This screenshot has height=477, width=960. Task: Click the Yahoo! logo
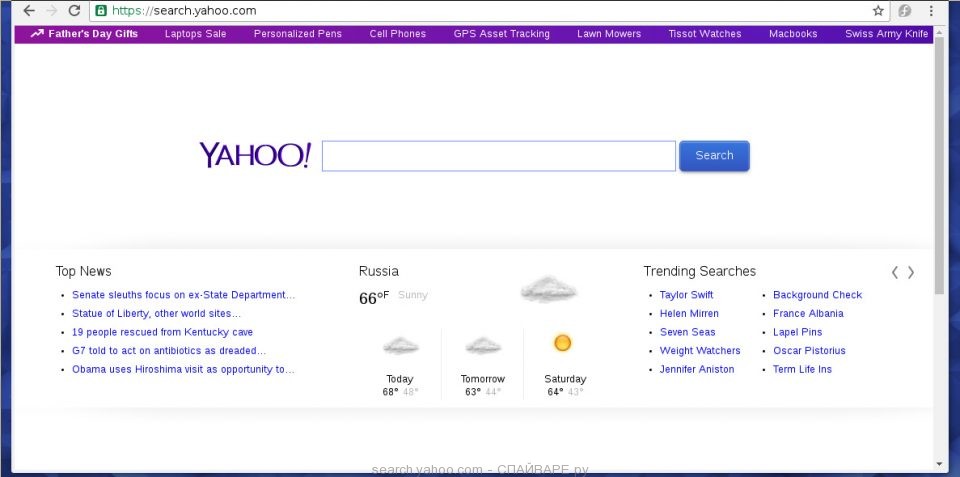255,155
